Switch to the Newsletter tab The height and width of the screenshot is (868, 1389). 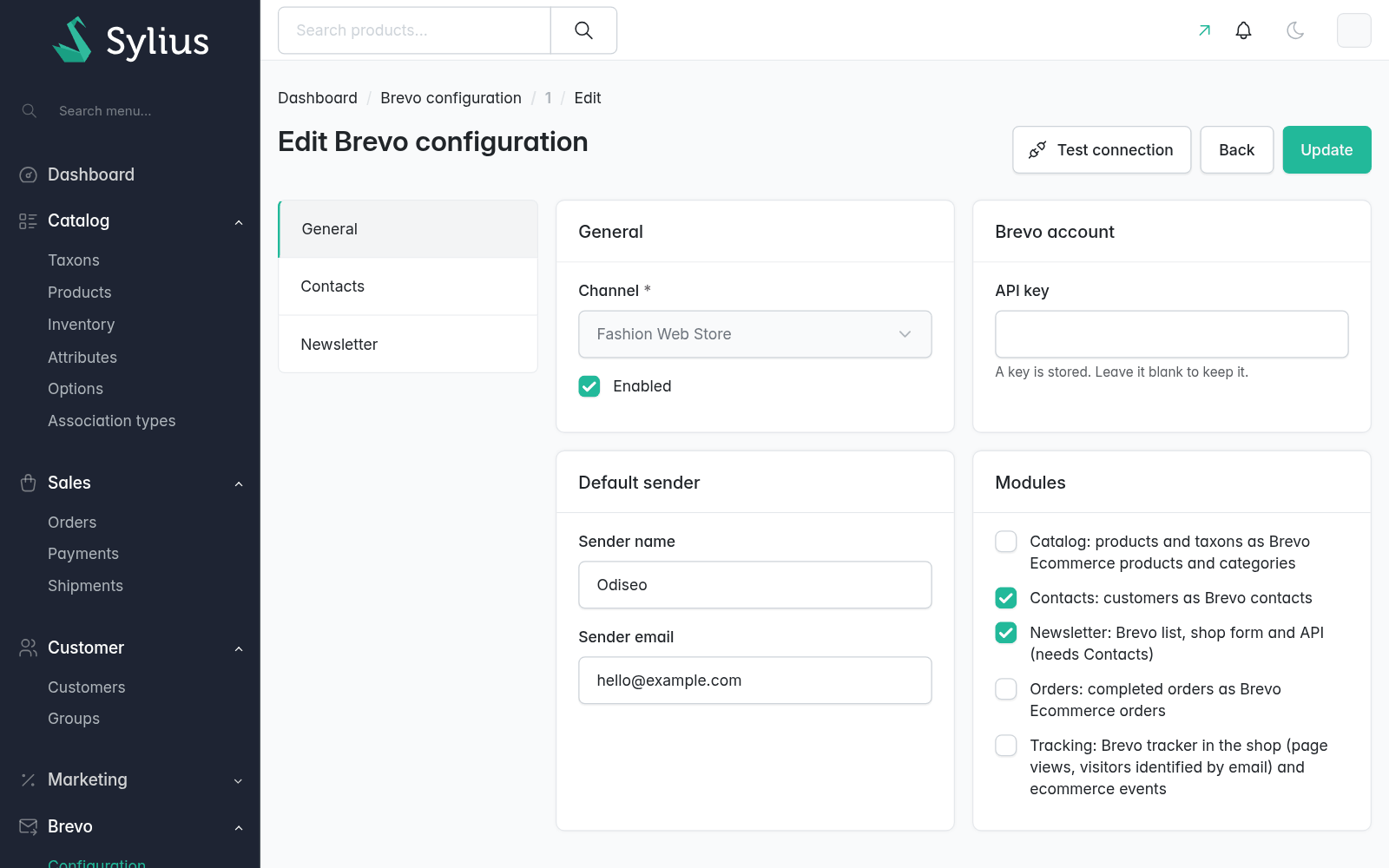pos(408,345)
